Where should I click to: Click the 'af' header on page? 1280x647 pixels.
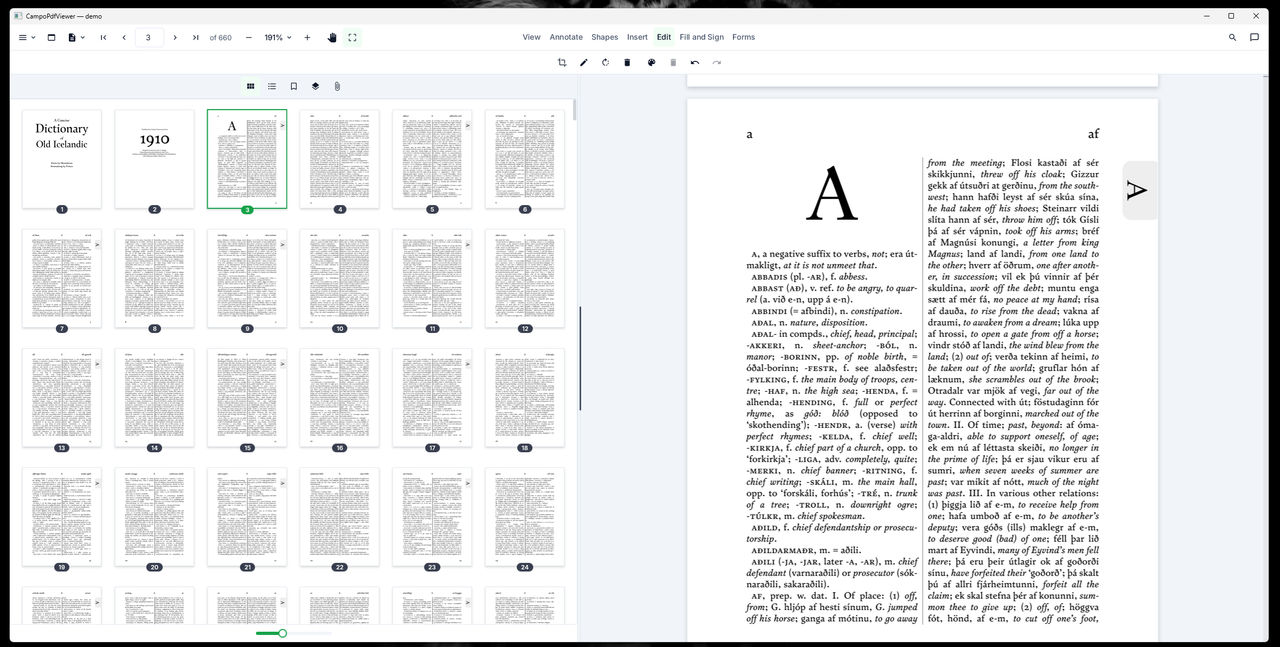click(1093, 133)
